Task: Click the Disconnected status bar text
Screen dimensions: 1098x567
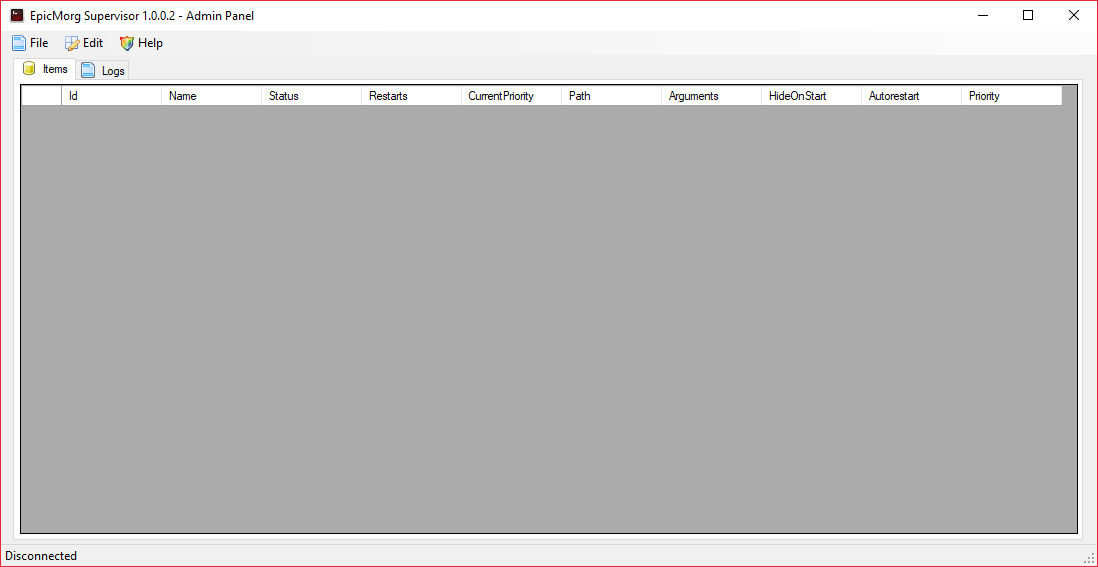Action: [41, 556]
